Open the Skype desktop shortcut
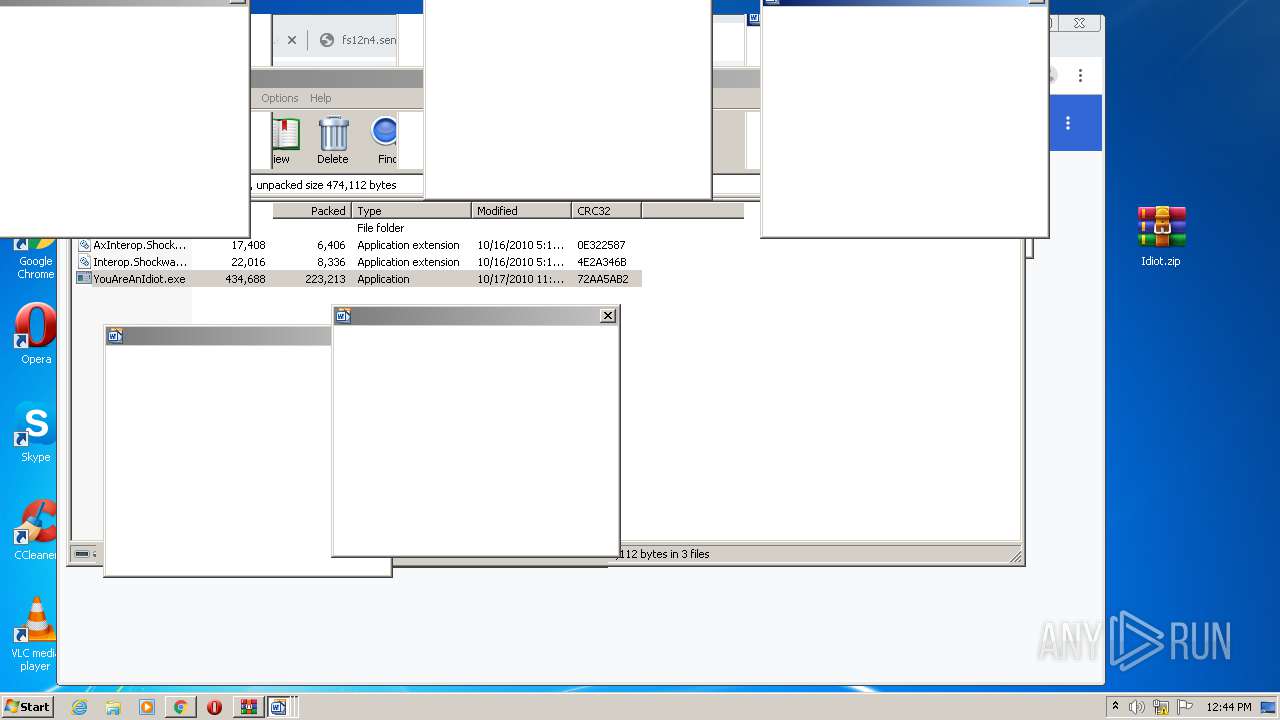Image resolution: width=1280 pixels, height=720 pixels. pyautogui.click(x=36, y=433)
